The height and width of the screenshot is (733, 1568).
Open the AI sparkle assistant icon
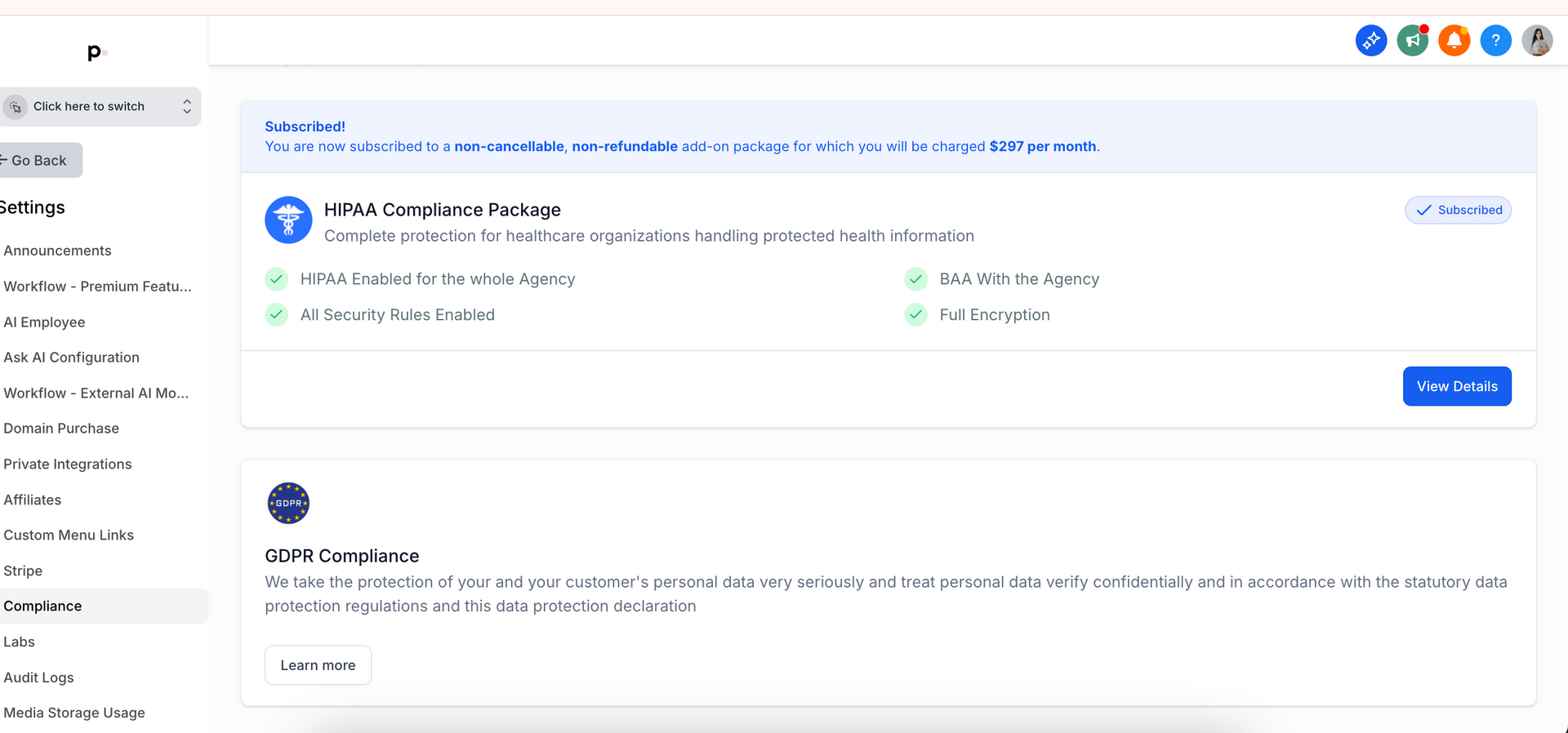(x=1371, y=40)
